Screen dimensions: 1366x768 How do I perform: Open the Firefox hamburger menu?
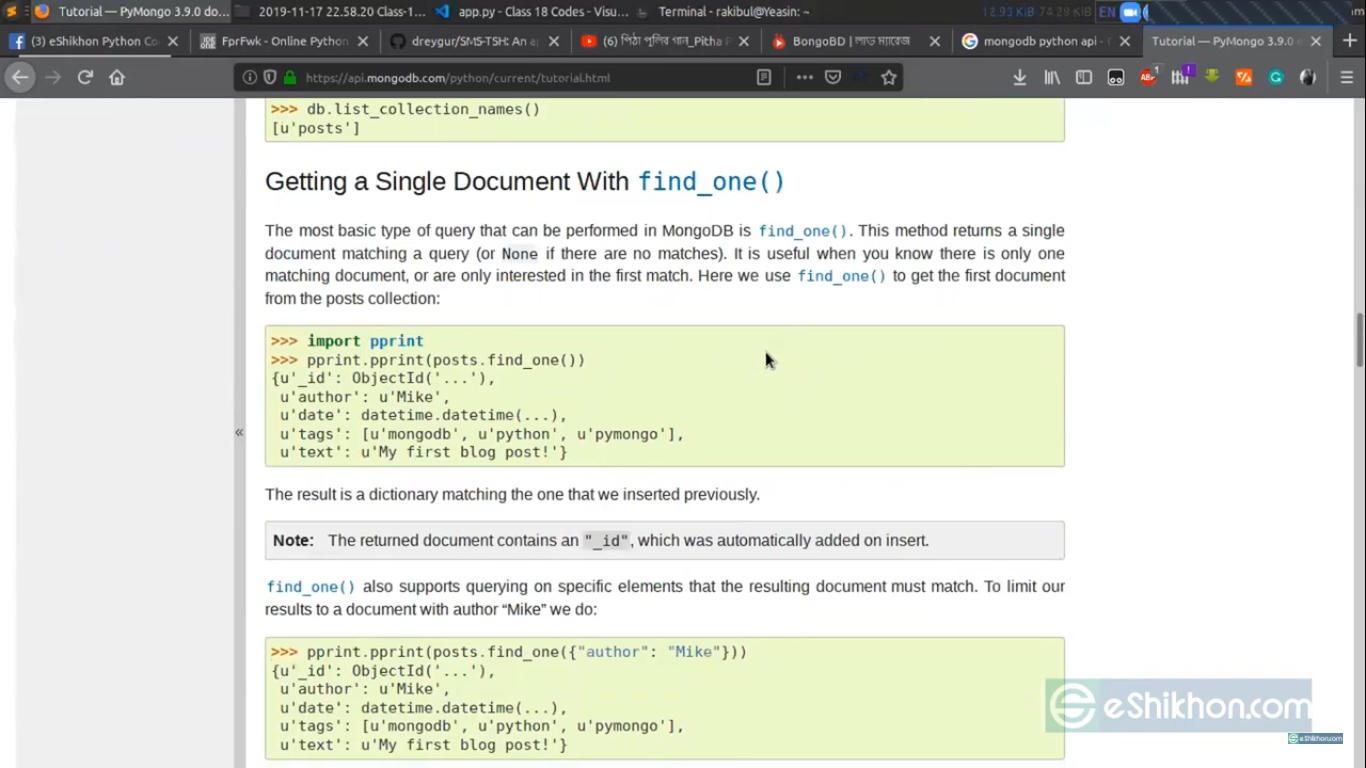[1346, 77]
